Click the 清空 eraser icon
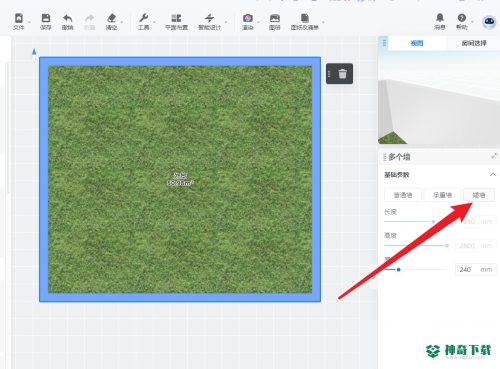The height and width of the screenshot is (369, 500). click(111, 18)
